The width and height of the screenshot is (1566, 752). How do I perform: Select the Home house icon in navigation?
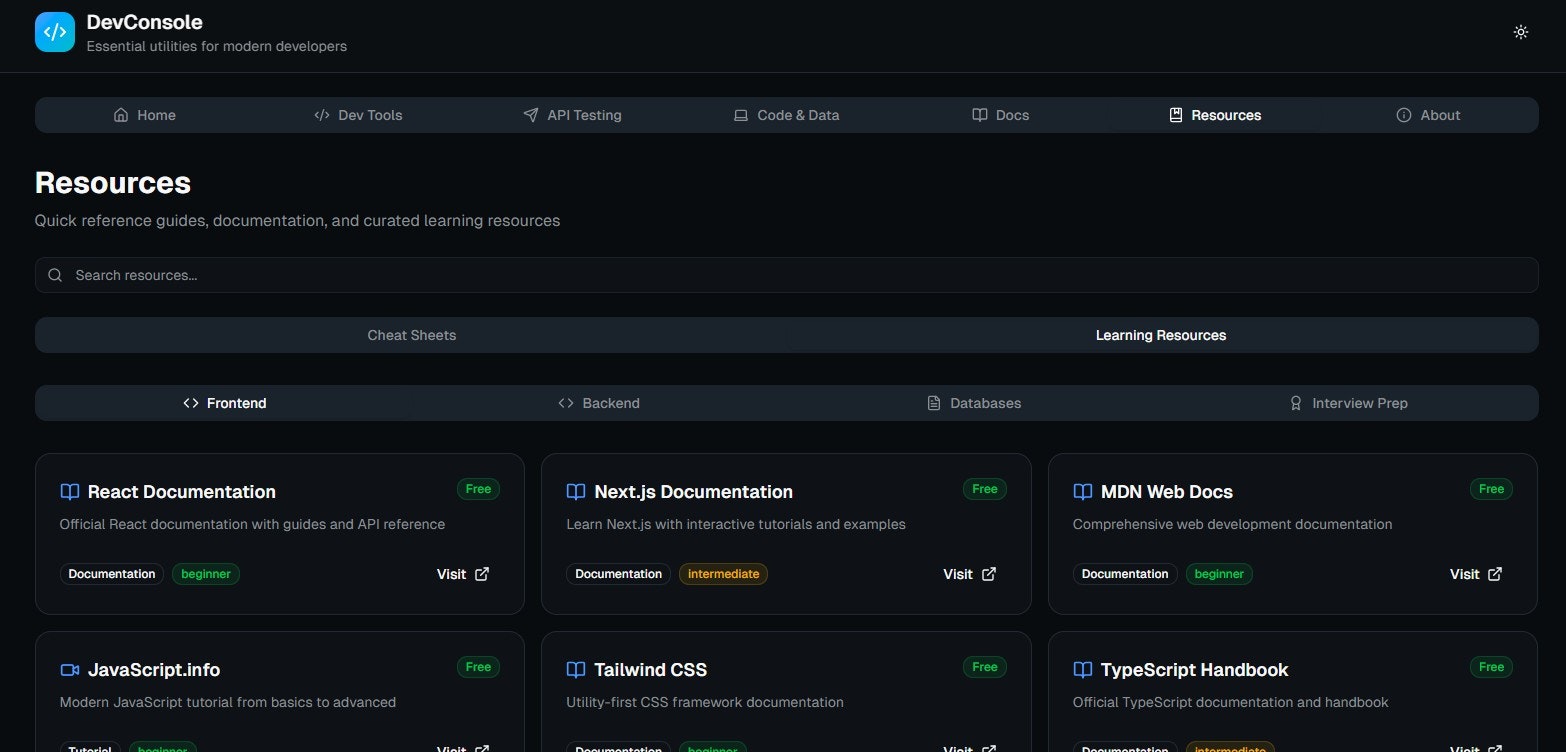pyautogui.click(x=119, y=115)
